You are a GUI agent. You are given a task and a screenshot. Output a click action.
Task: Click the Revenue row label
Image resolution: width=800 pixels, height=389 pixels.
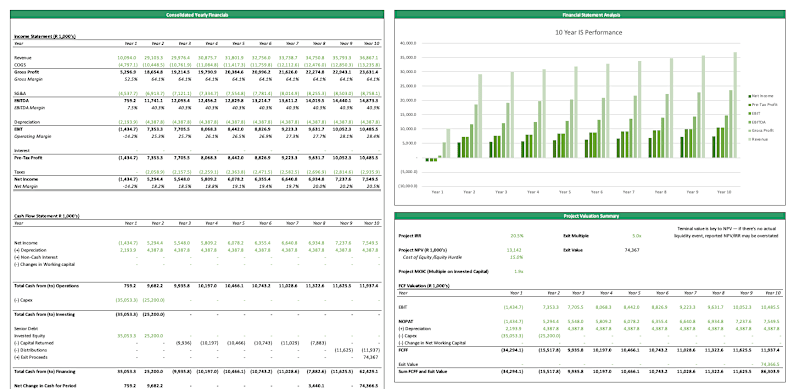pos(22,58)
